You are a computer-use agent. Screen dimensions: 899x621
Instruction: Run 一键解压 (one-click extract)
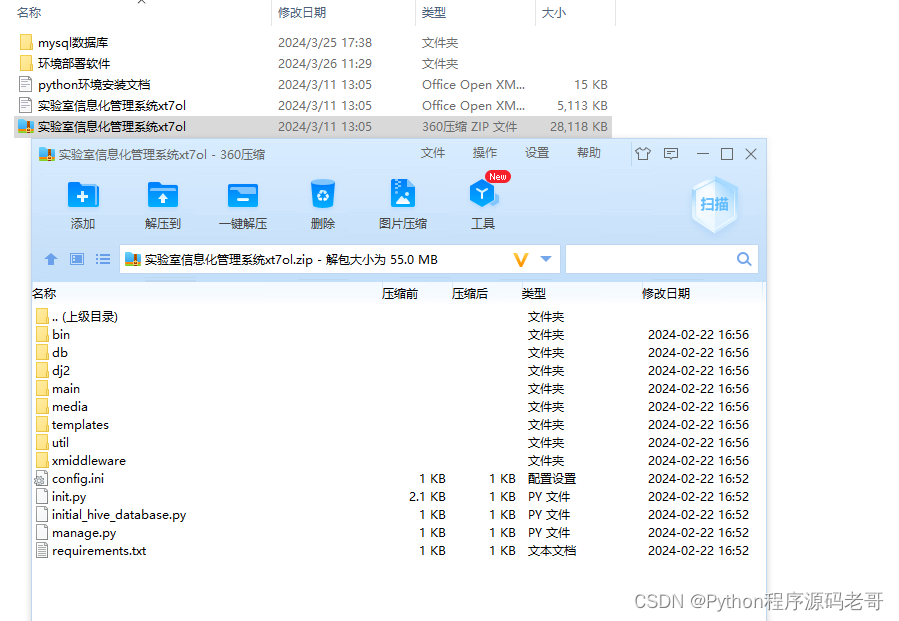[241, 198]
